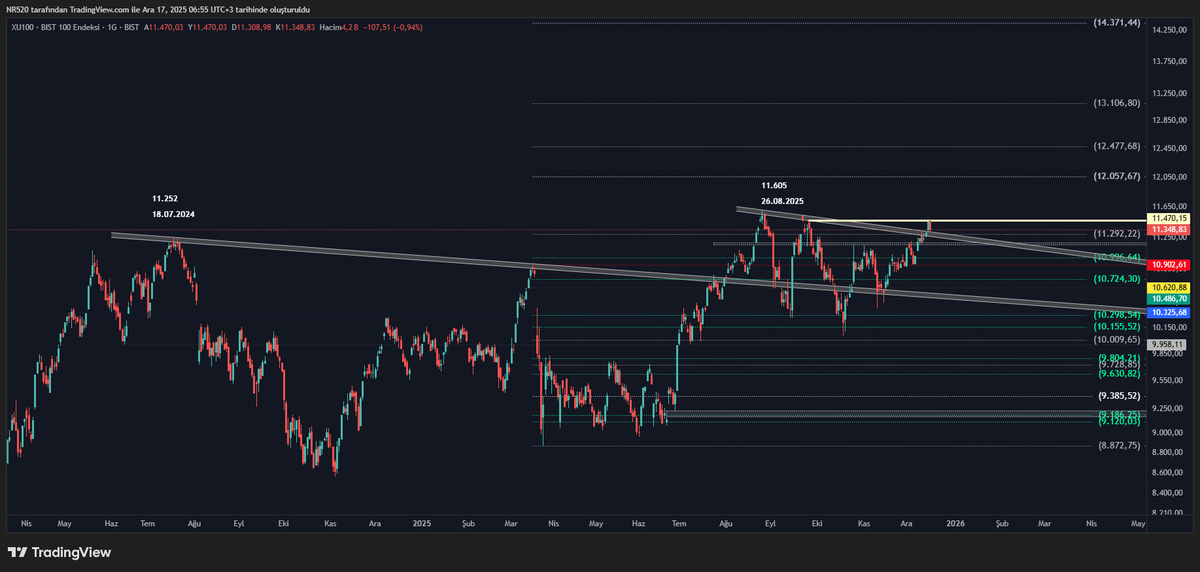Click the 11.605 peak annotation
Image resolution: width=1200 pixels, height=572 pixels.
(x=774, y=186)
